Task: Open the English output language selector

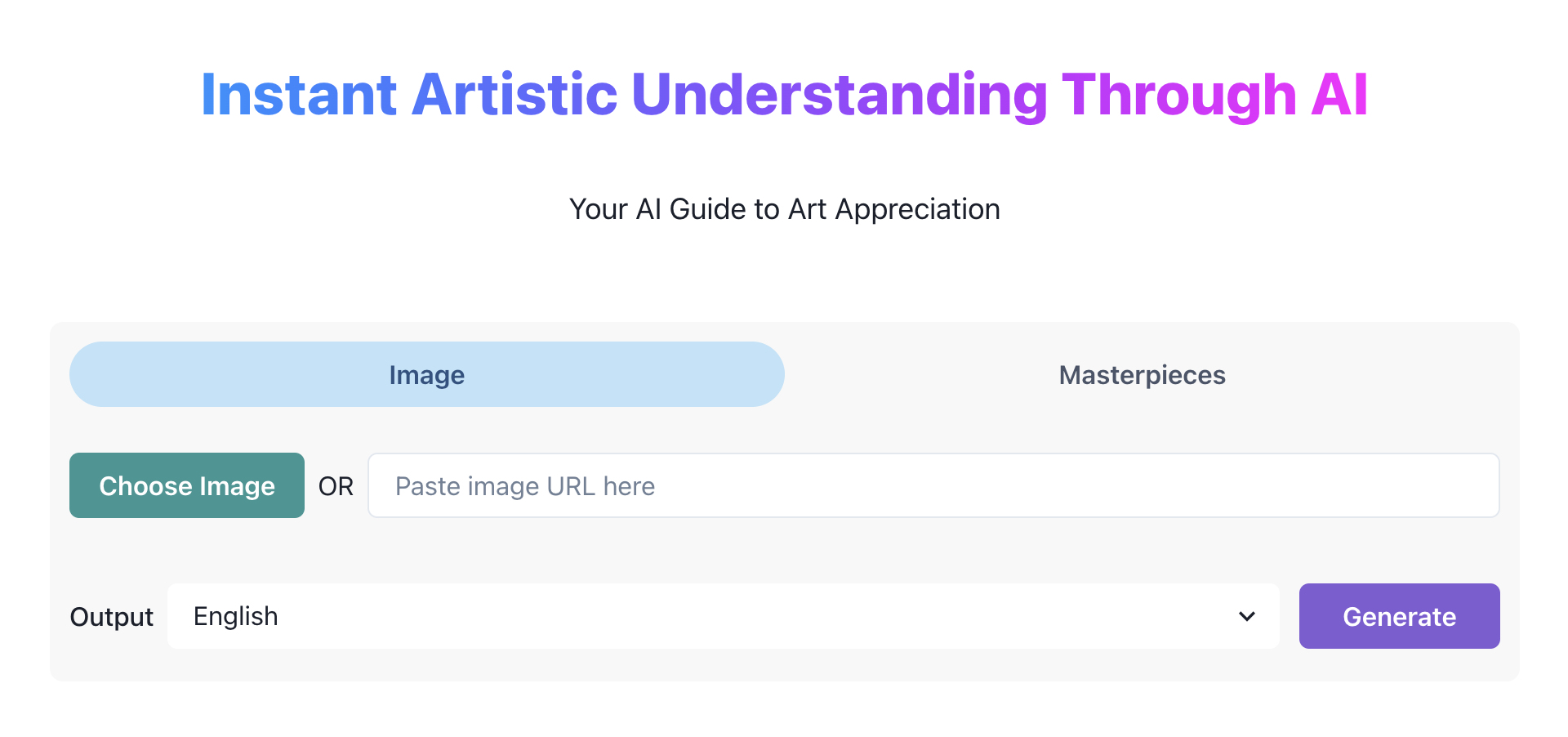Action: click(723, 617)
